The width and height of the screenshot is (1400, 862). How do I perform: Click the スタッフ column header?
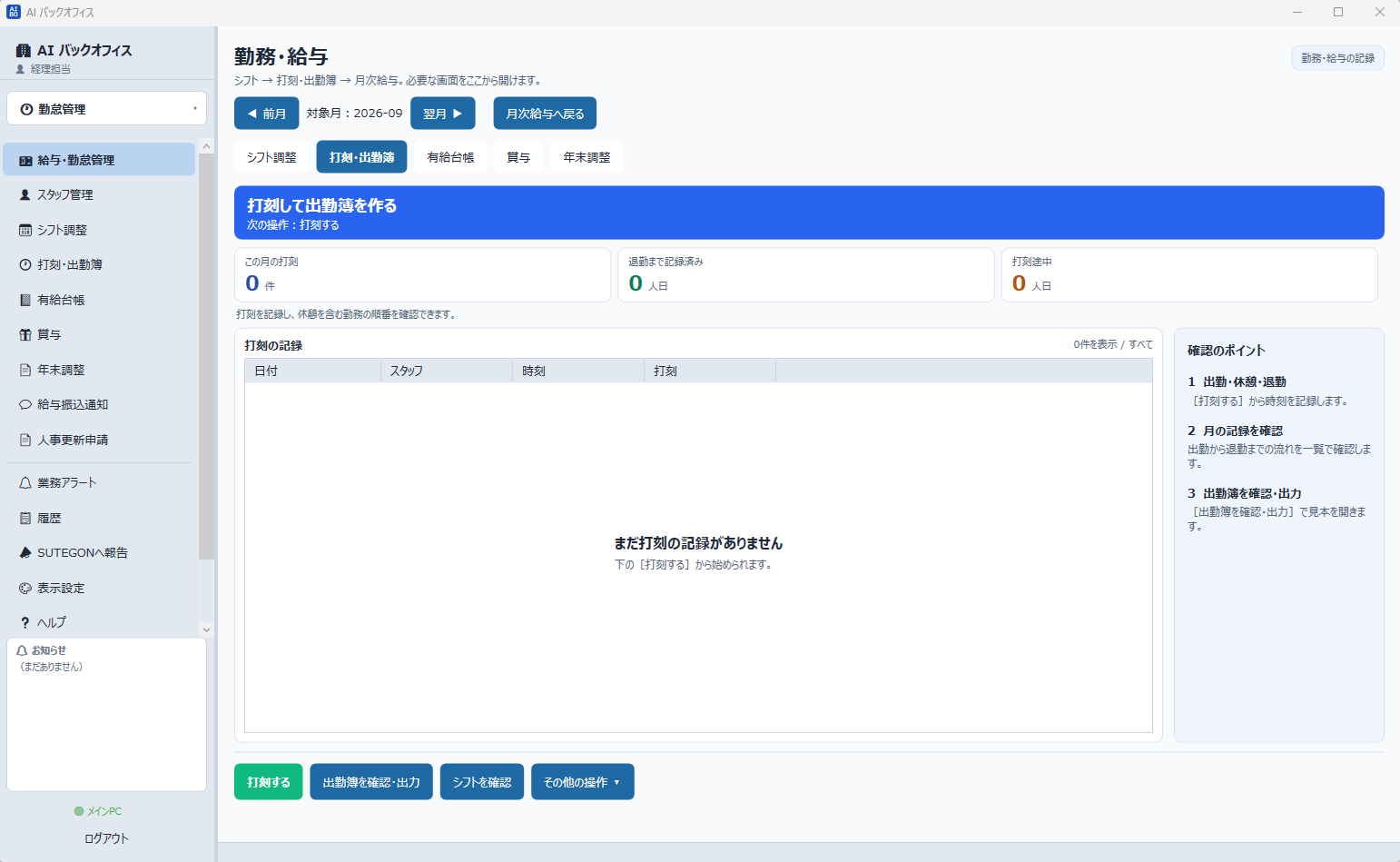[x=447, y=371]
